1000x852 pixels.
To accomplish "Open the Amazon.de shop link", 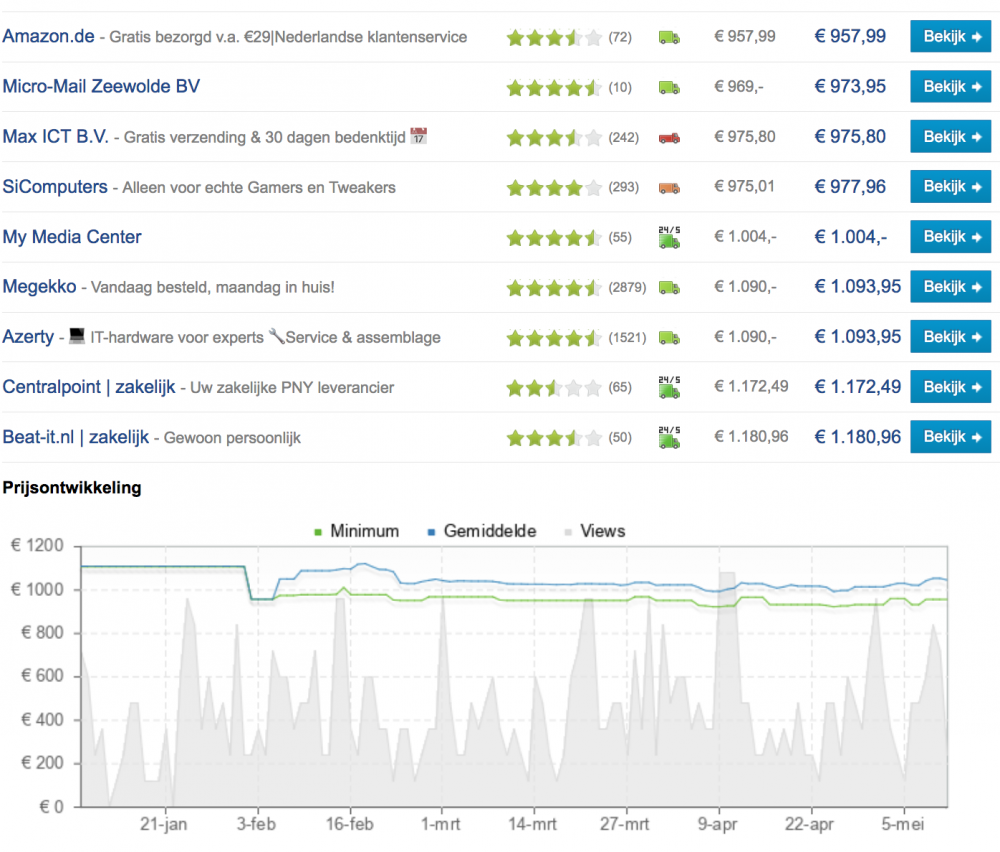I will click(48, 36).
